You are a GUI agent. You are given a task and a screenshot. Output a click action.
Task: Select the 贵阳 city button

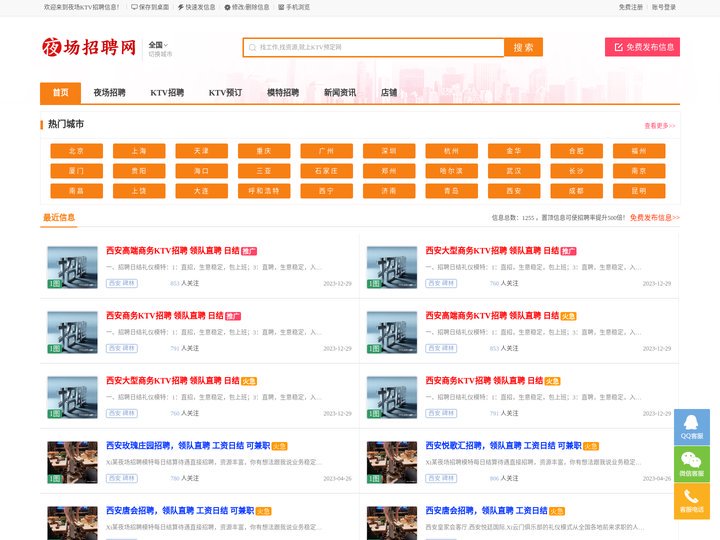point(139,171)
